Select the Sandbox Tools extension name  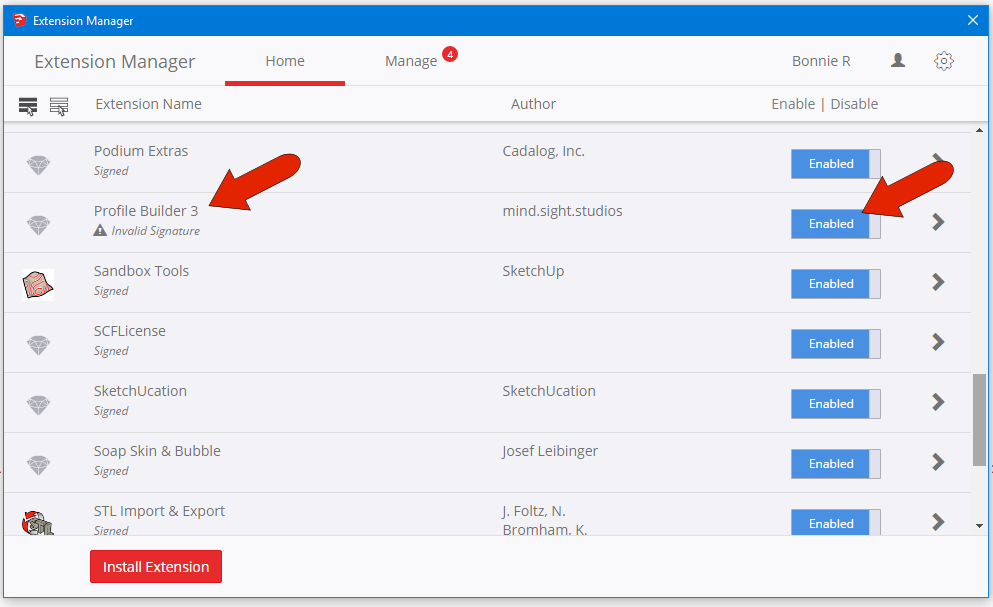click(141, 271)
